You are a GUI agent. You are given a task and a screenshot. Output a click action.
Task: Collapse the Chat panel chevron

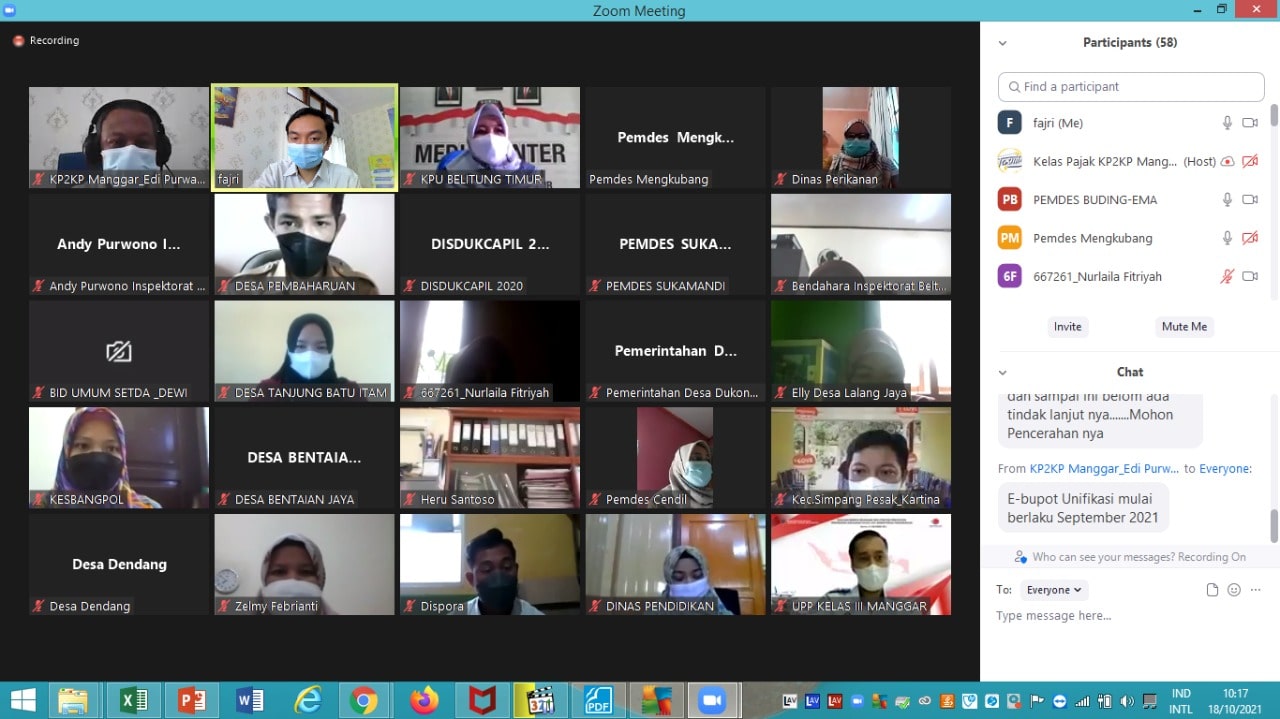1003,372
